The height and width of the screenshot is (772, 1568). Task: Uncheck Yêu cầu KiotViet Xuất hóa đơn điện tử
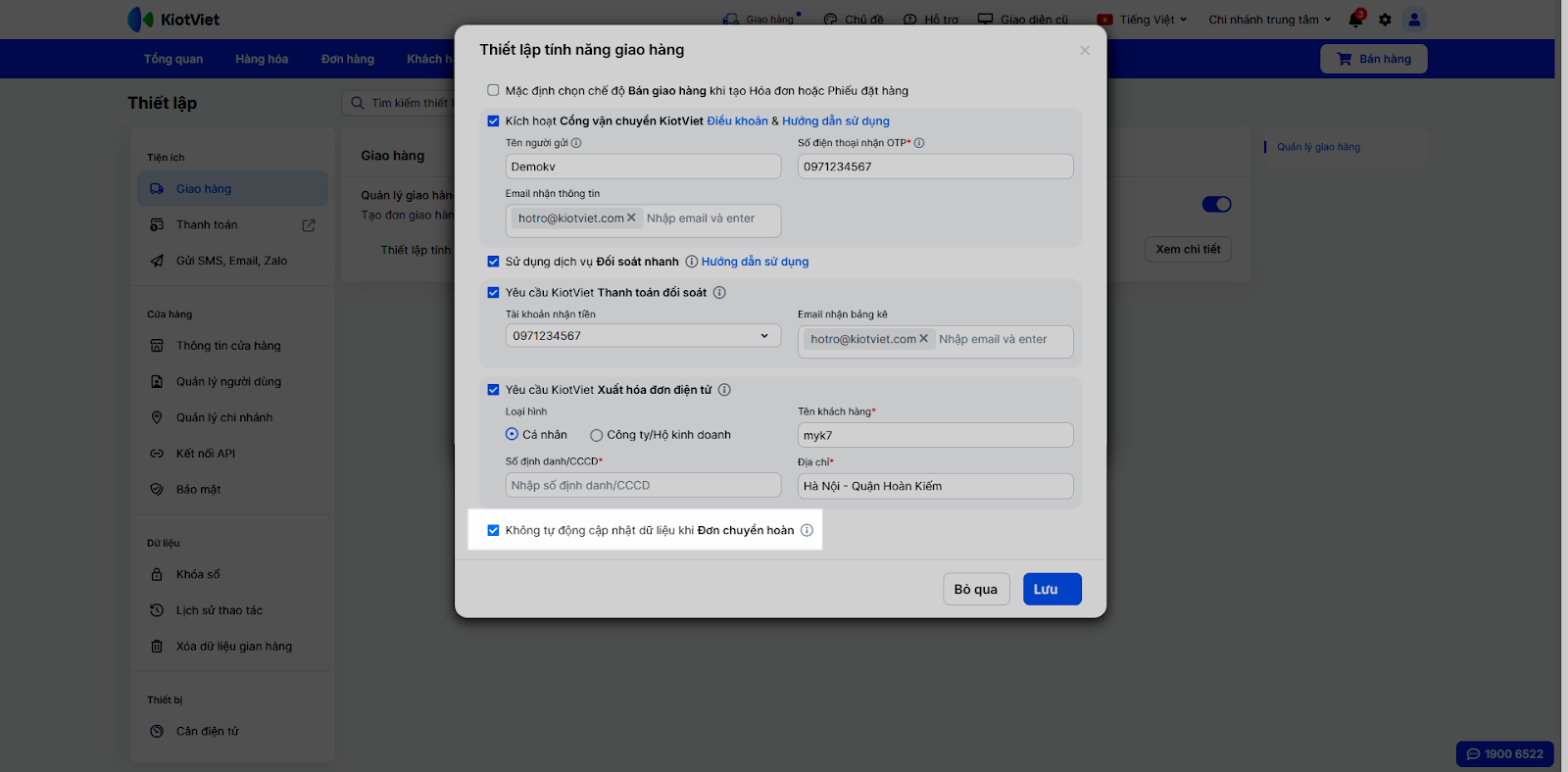[493, 390]
